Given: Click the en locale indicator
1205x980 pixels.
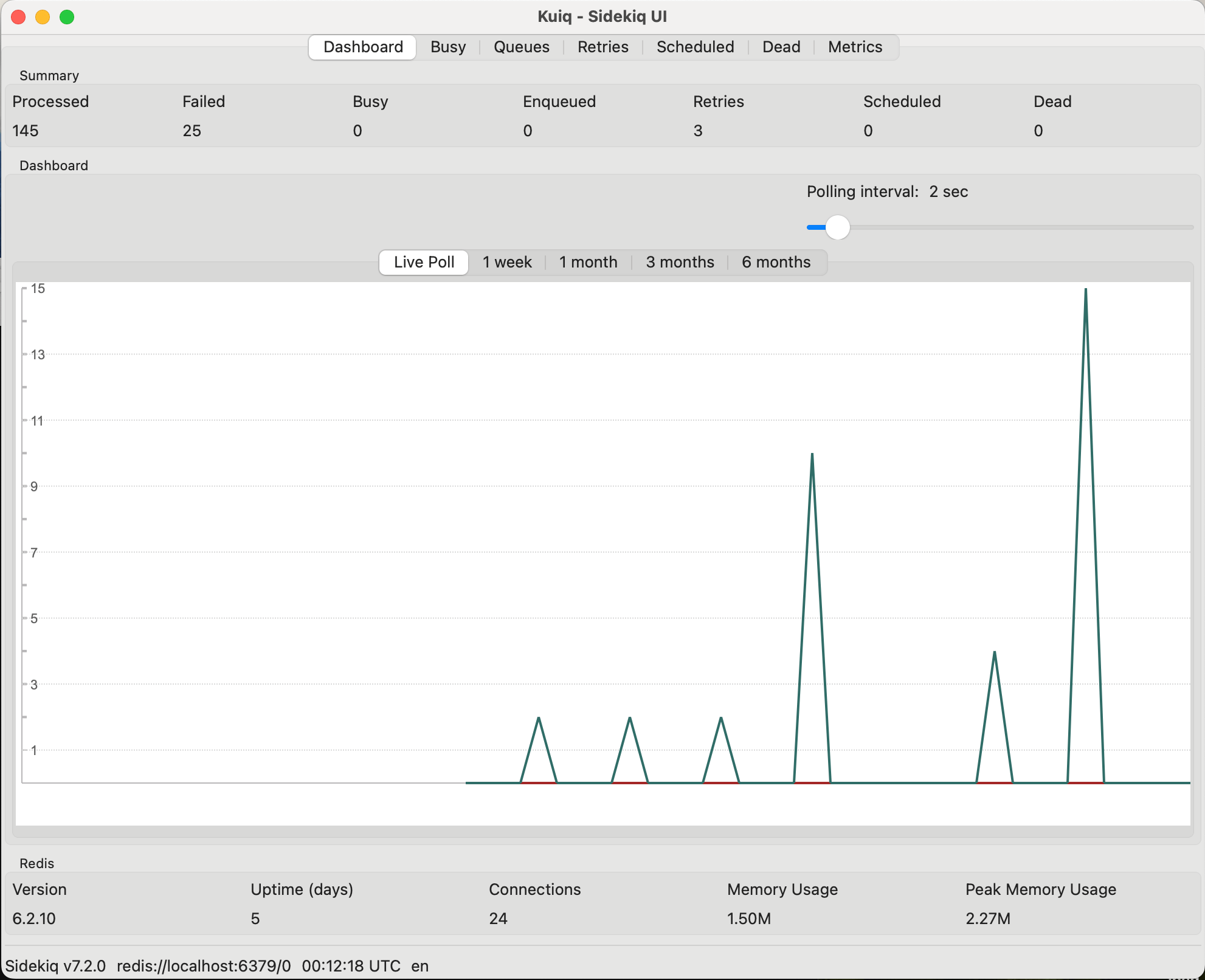Looking at the screenshot, I should pyautogui.click(x=420, y=966).
